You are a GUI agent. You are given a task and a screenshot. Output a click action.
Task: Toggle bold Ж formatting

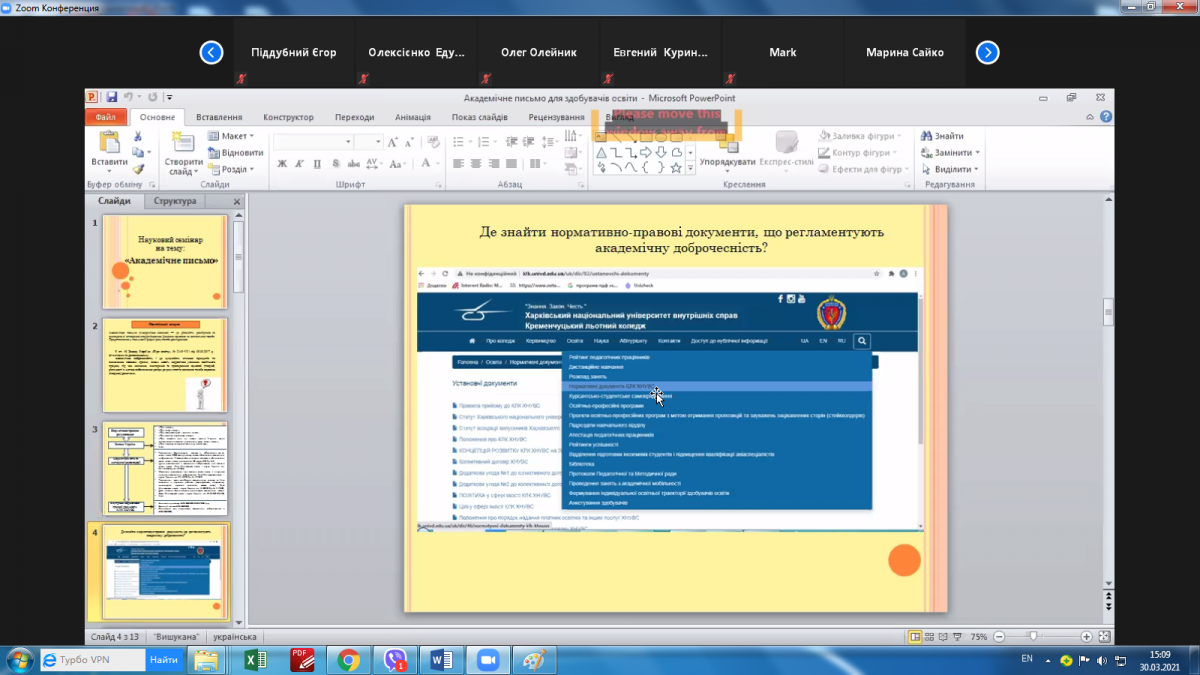point(283,164)
